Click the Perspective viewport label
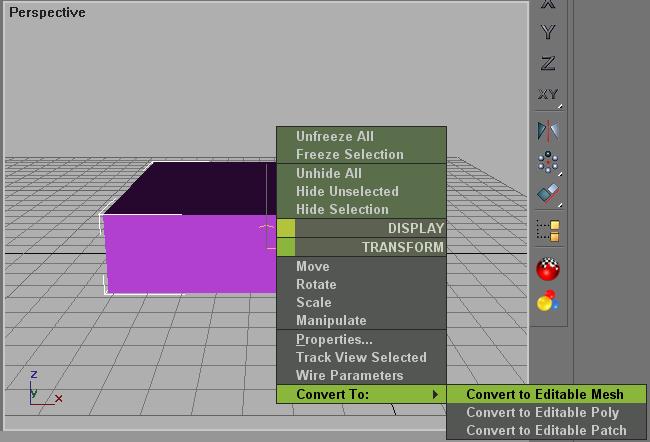This screenshot has width=650, height=442. [47, 12]
